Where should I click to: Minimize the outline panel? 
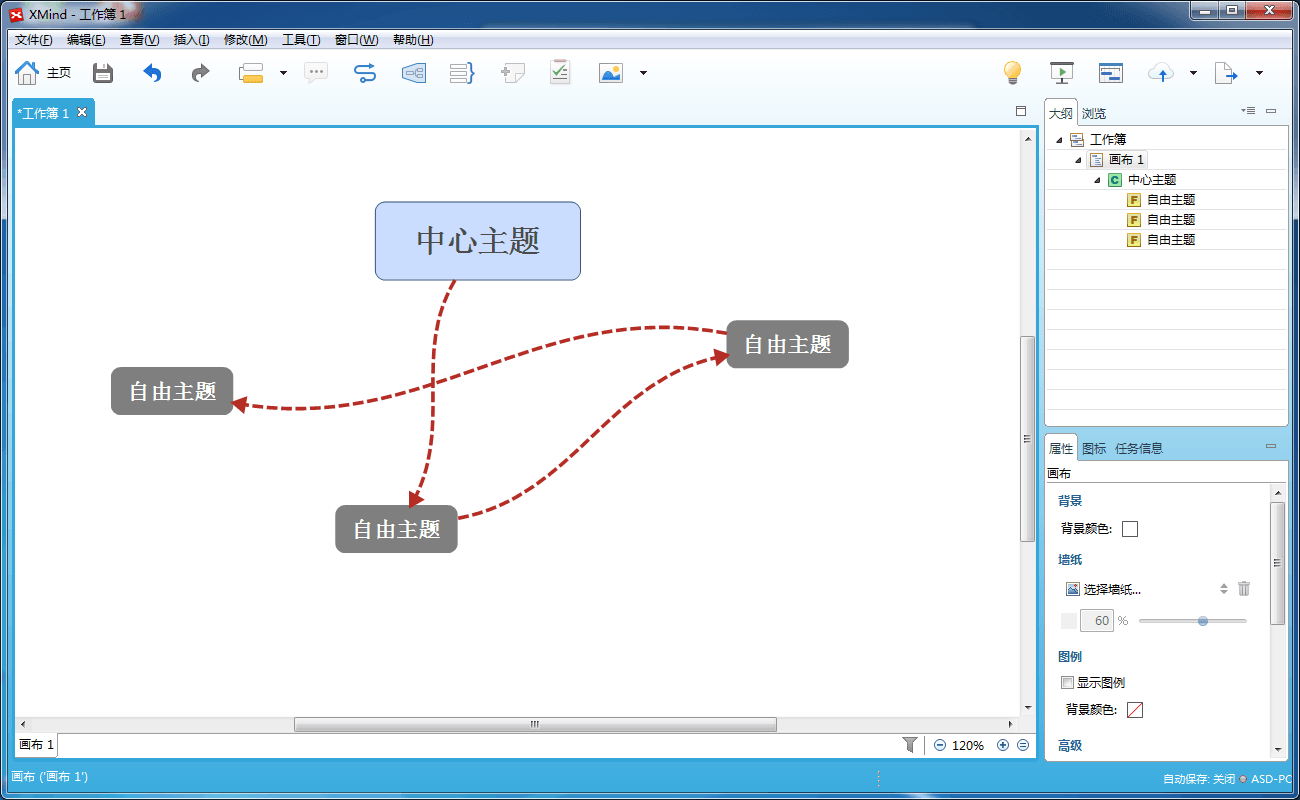[x=1271, y=110]
